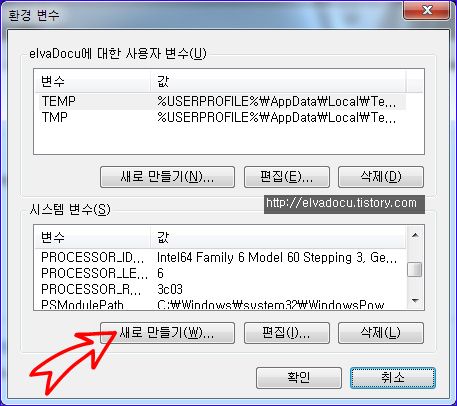The height and width of the screenshot is (406, 457).
Task: Click 삭제(L) for system variables
Action: point(381,333)
